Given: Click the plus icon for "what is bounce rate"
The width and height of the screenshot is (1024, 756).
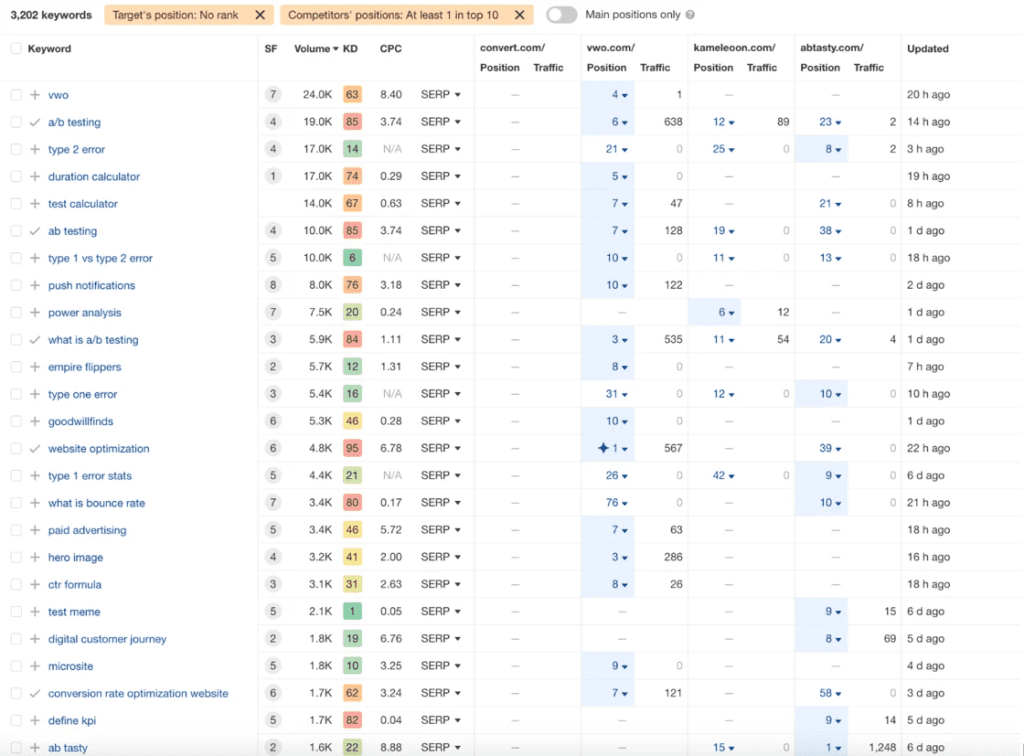Looking at the screenshot, I should pyautogui.click(x=35, y=503).
